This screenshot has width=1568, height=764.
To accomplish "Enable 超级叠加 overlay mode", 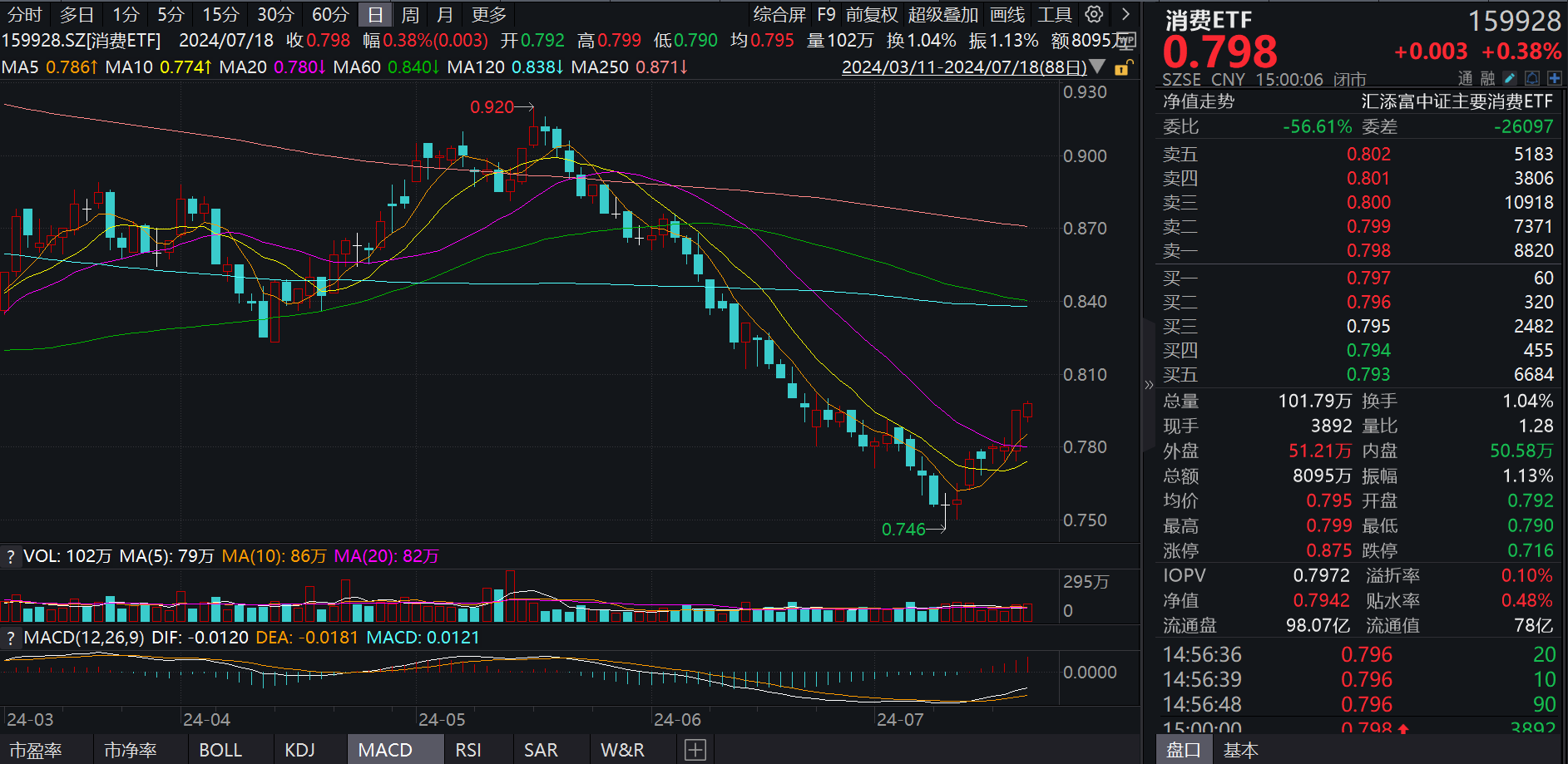I will pos(937,14).
